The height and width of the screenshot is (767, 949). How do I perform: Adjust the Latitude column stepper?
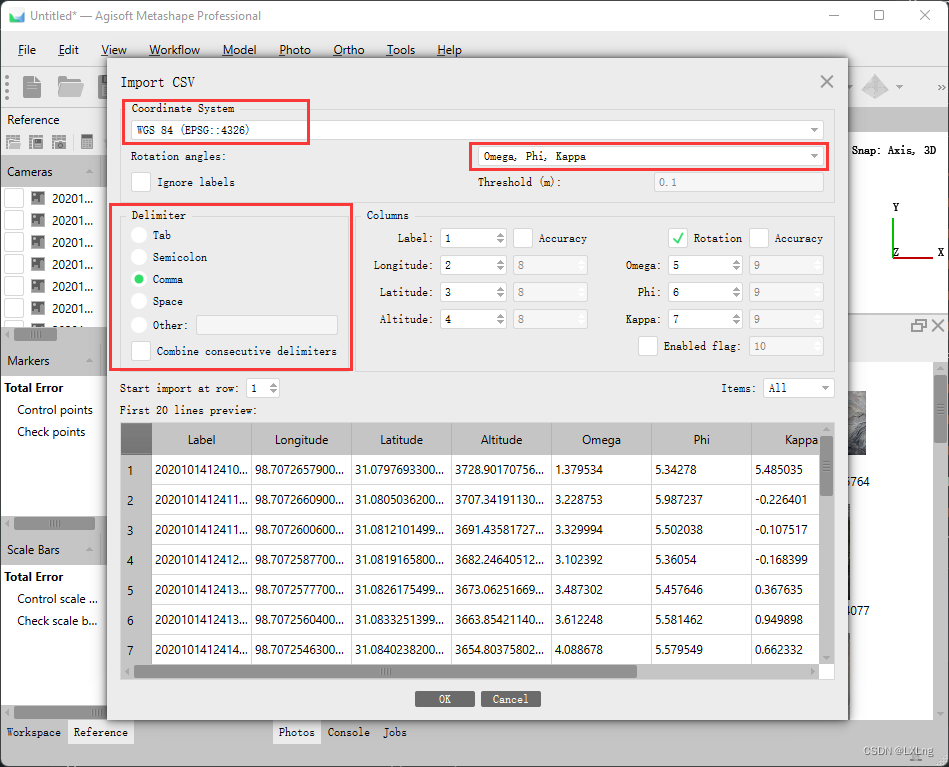point(500,292)
